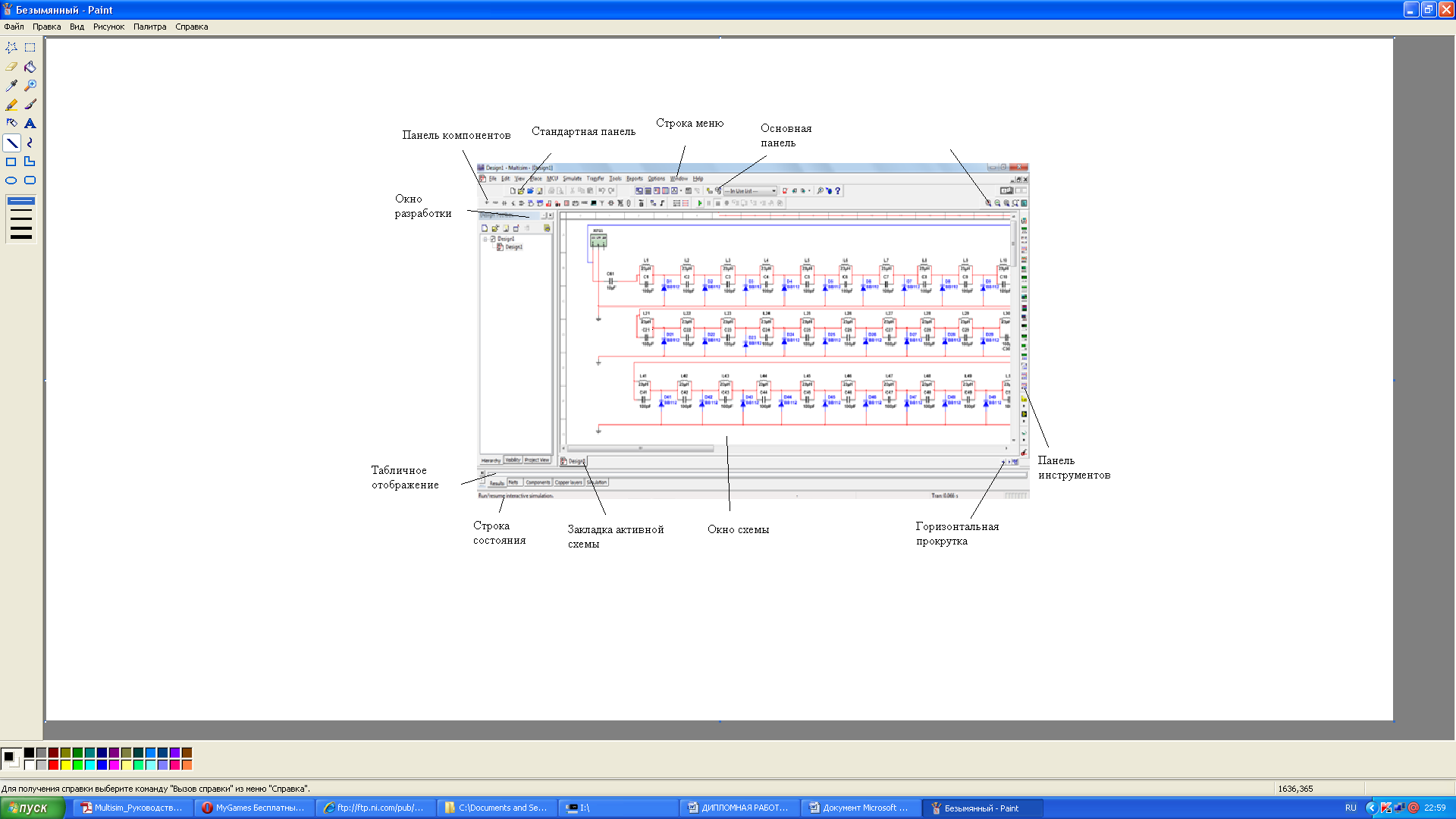1456x819 pixels.
Task: Pick the black color swatch
Action: (29, 753)
